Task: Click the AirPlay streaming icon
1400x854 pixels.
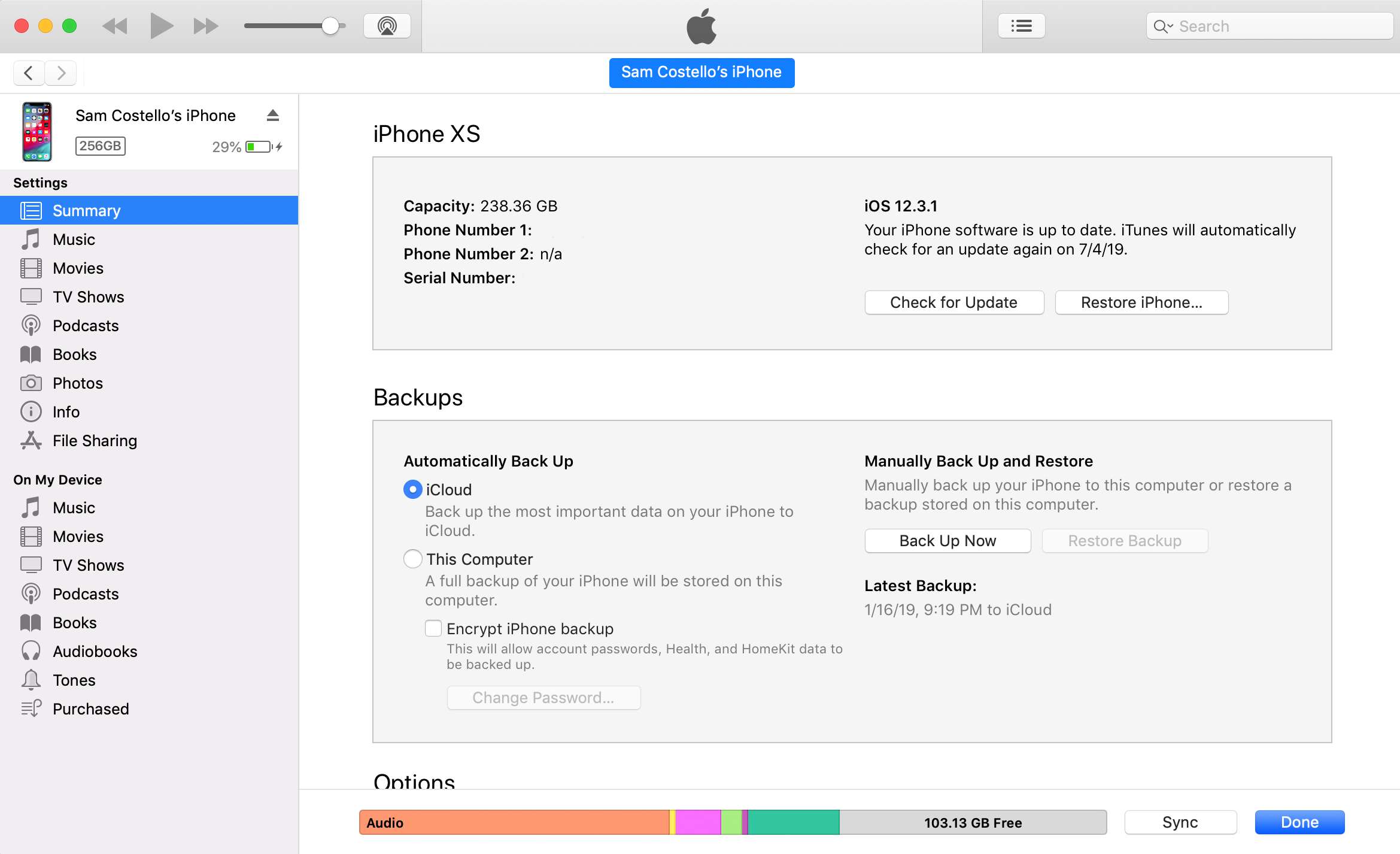Action: [x=388, y=25]
